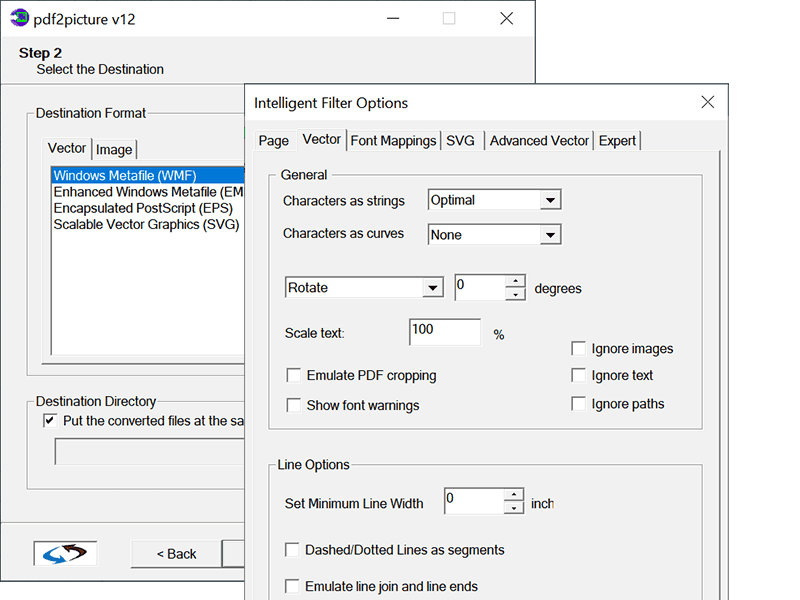Screen dimensions: 800x600
Task: Open the Font Mappings tab
Action: 393,141
